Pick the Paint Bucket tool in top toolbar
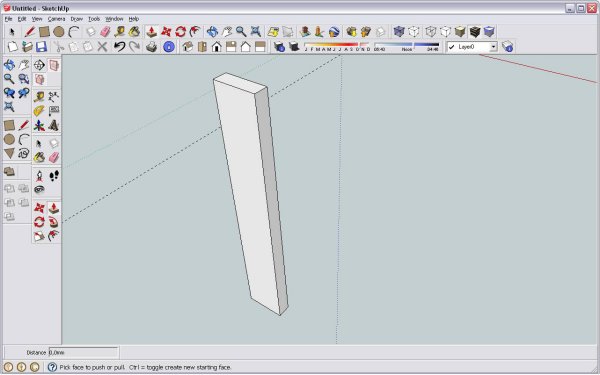The height and width of the screenshot is (375, 600). click(134, 32)
